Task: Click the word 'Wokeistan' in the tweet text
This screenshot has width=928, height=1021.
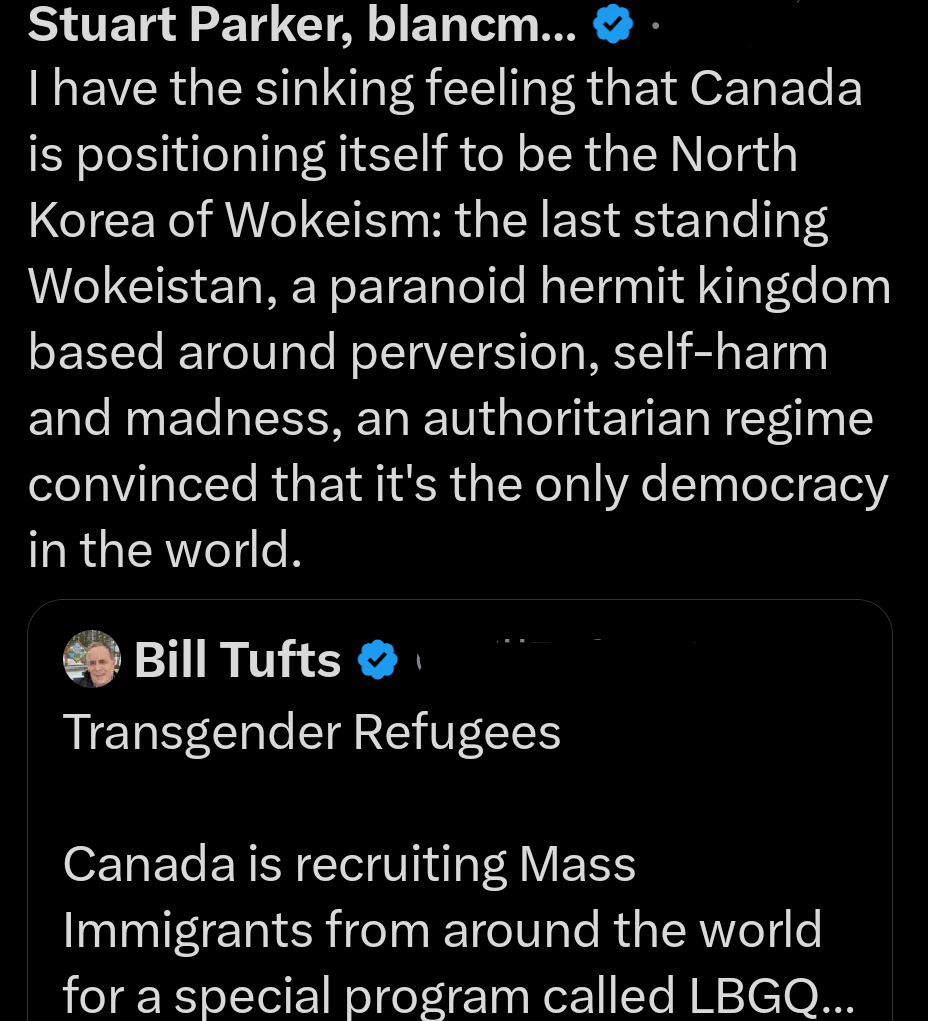Action: point(140,285)
